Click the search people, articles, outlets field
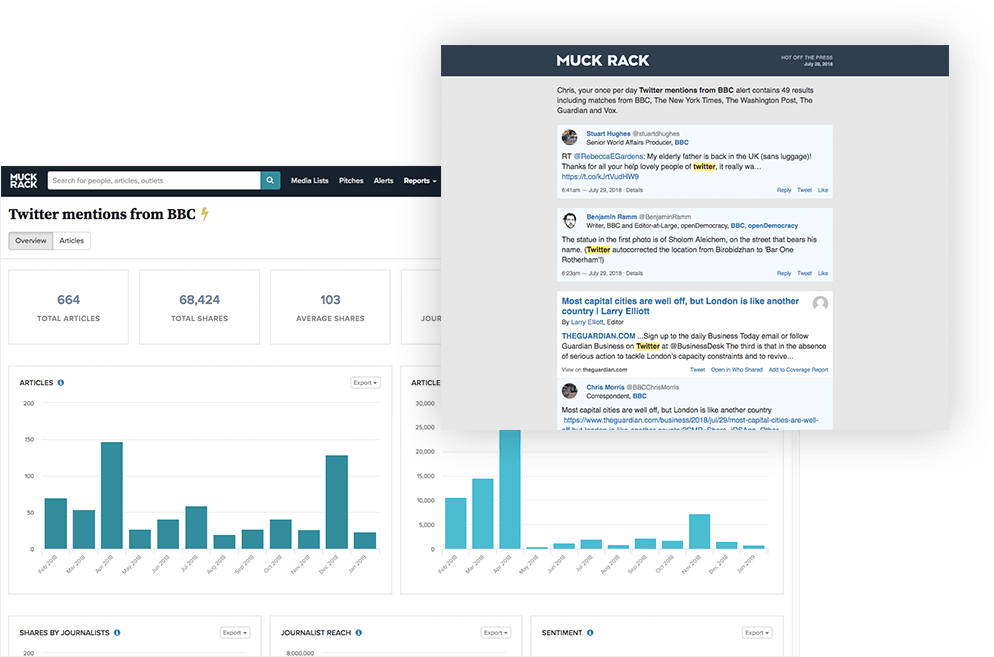The height and width of the screenshot is (657, 994). point(154,180)
